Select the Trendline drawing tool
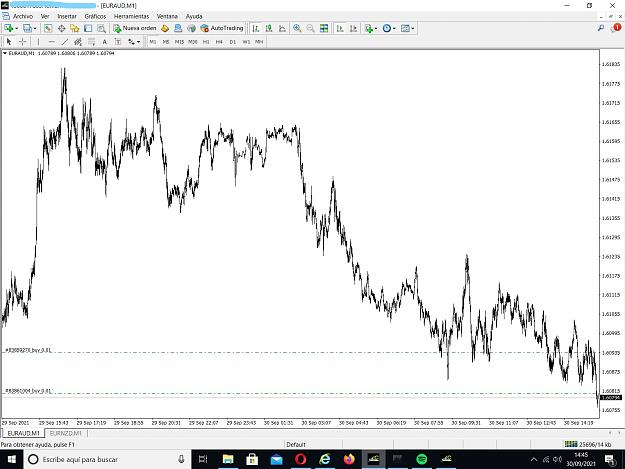Viewport: 625px width, 469px height. pyautogui.click(x=65, y=41)
